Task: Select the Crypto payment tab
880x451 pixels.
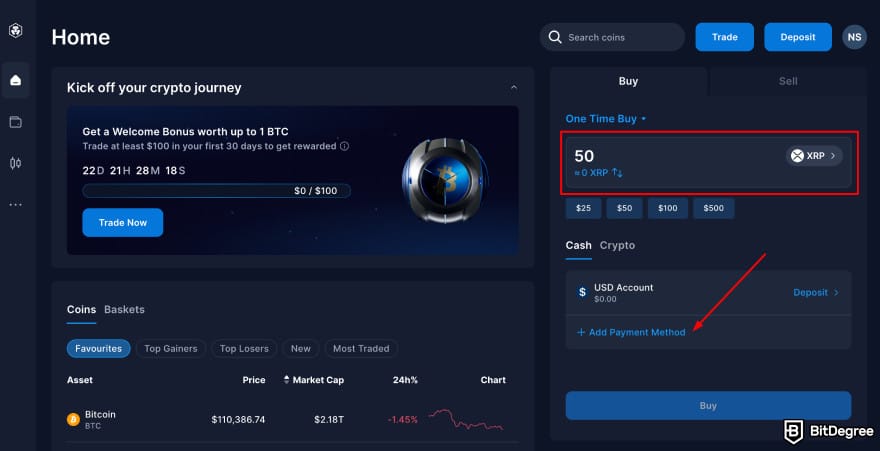Action: pos(617,246)
